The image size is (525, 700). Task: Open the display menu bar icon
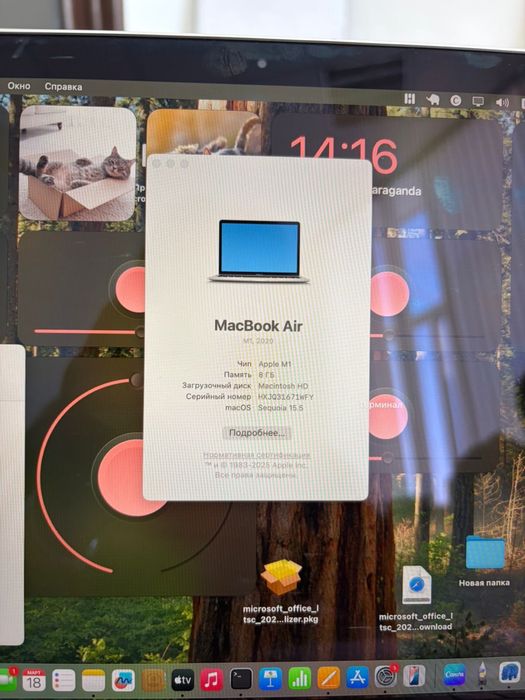(478, 101)
